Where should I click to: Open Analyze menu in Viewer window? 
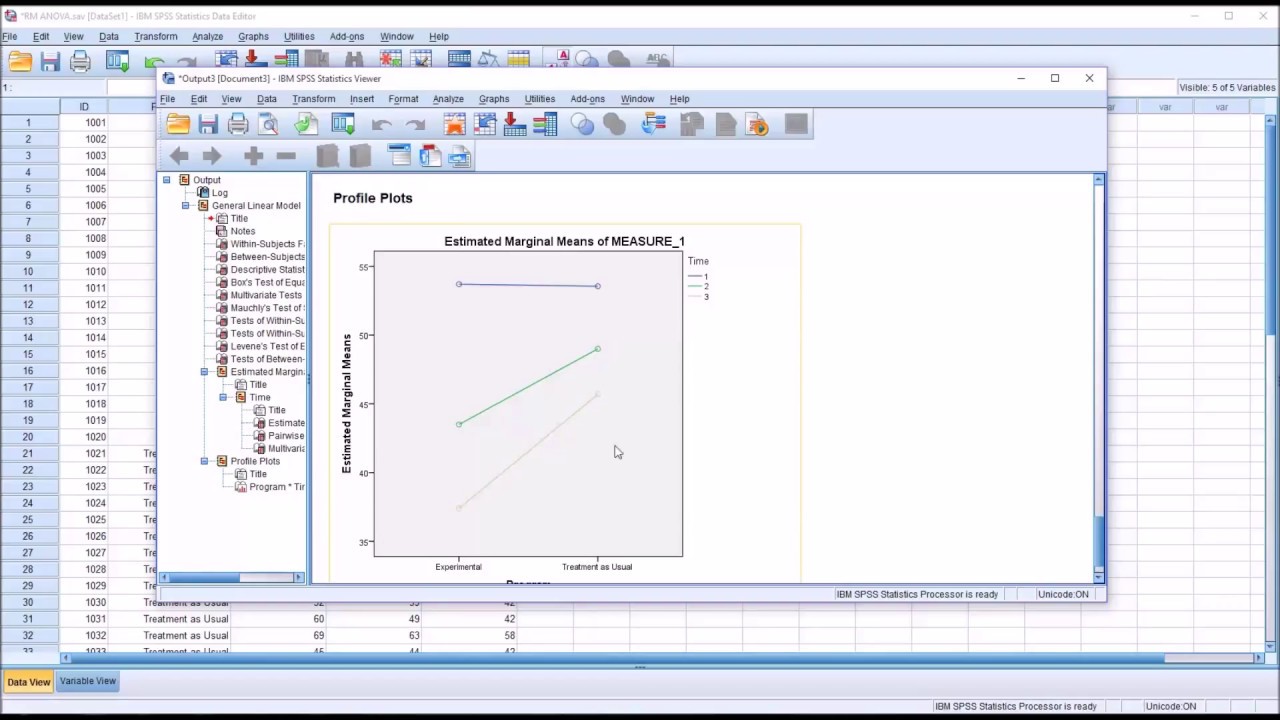448,99
